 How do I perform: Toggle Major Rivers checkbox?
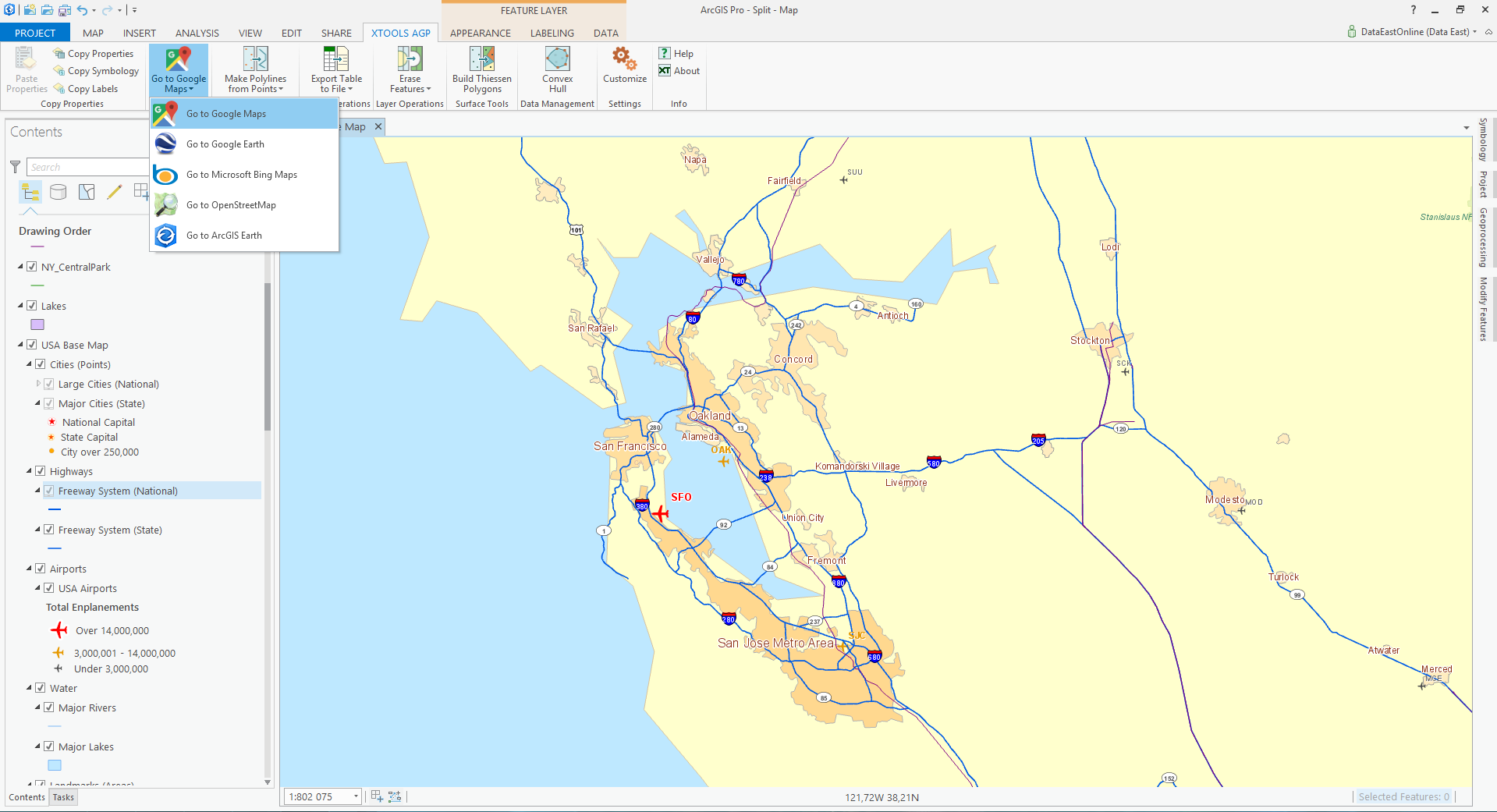49,707
